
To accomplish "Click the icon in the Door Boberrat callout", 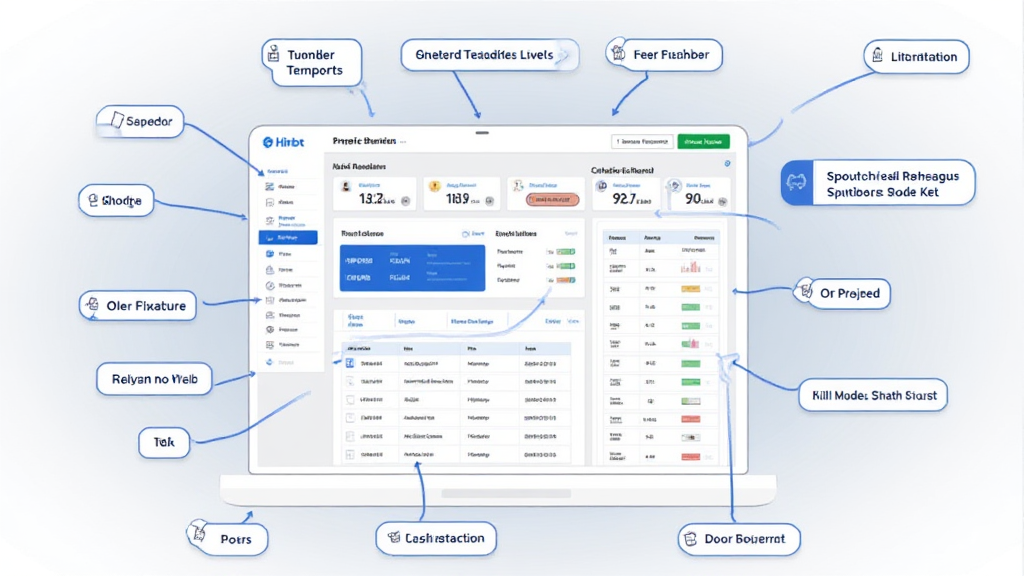I will 690,539.
